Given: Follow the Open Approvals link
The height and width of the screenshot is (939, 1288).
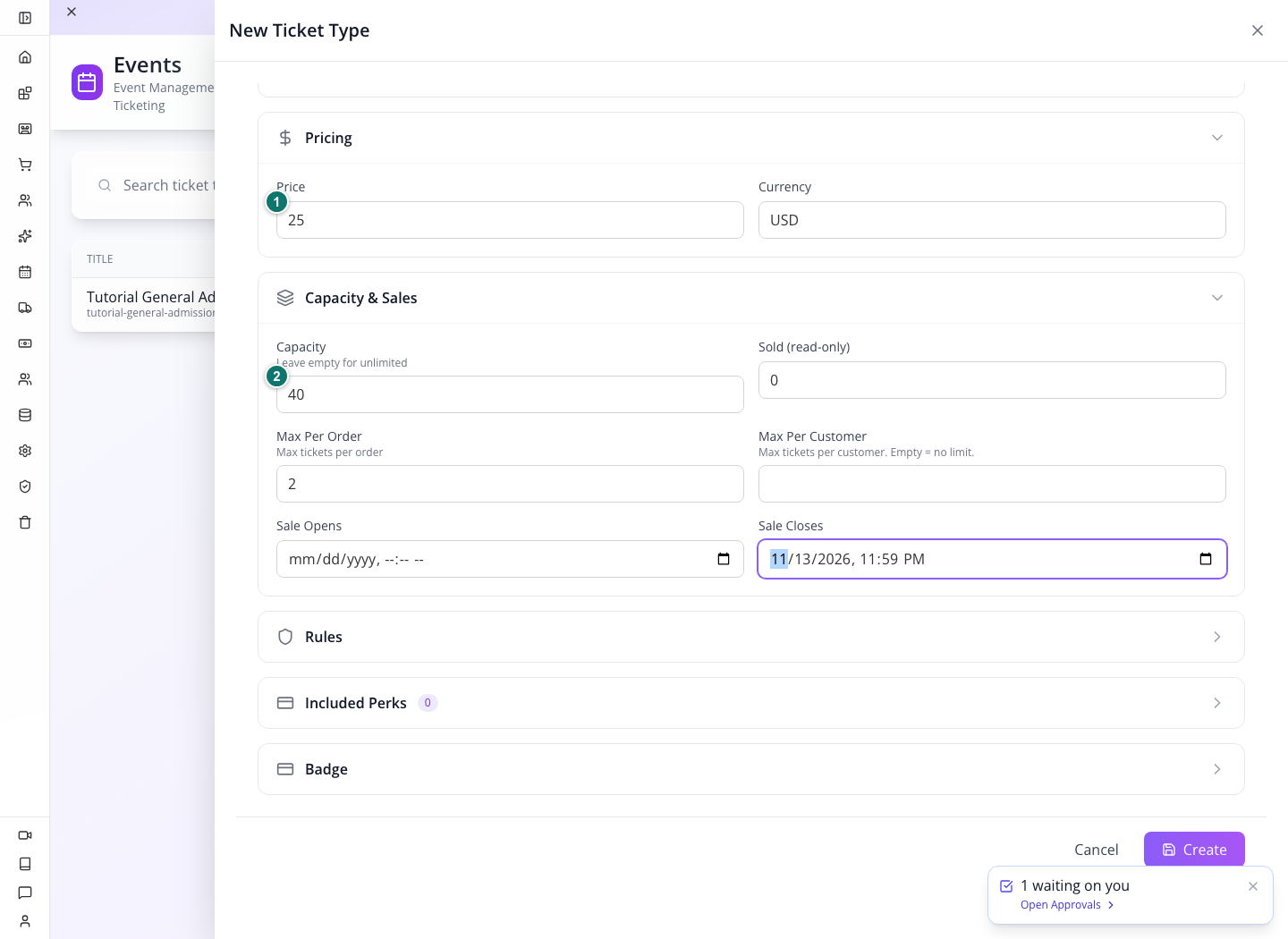Looking at the screenshot, I should click(1067, 905).
